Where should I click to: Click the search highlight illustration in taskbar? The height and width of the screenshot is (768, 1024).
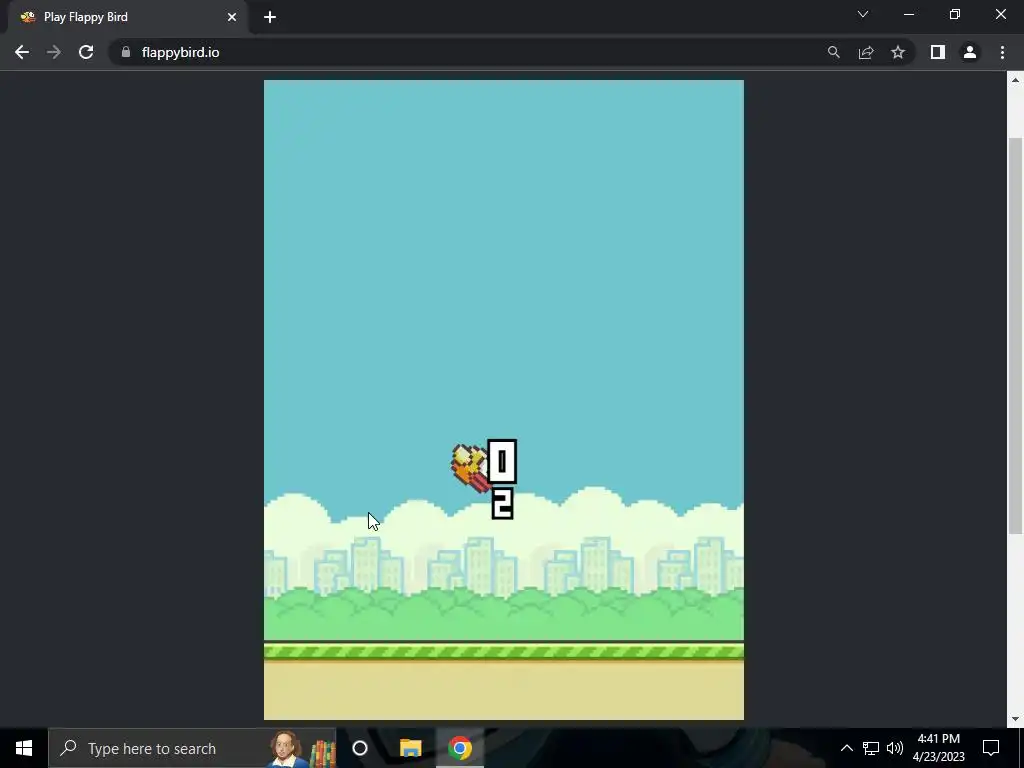tap(302, 749)
